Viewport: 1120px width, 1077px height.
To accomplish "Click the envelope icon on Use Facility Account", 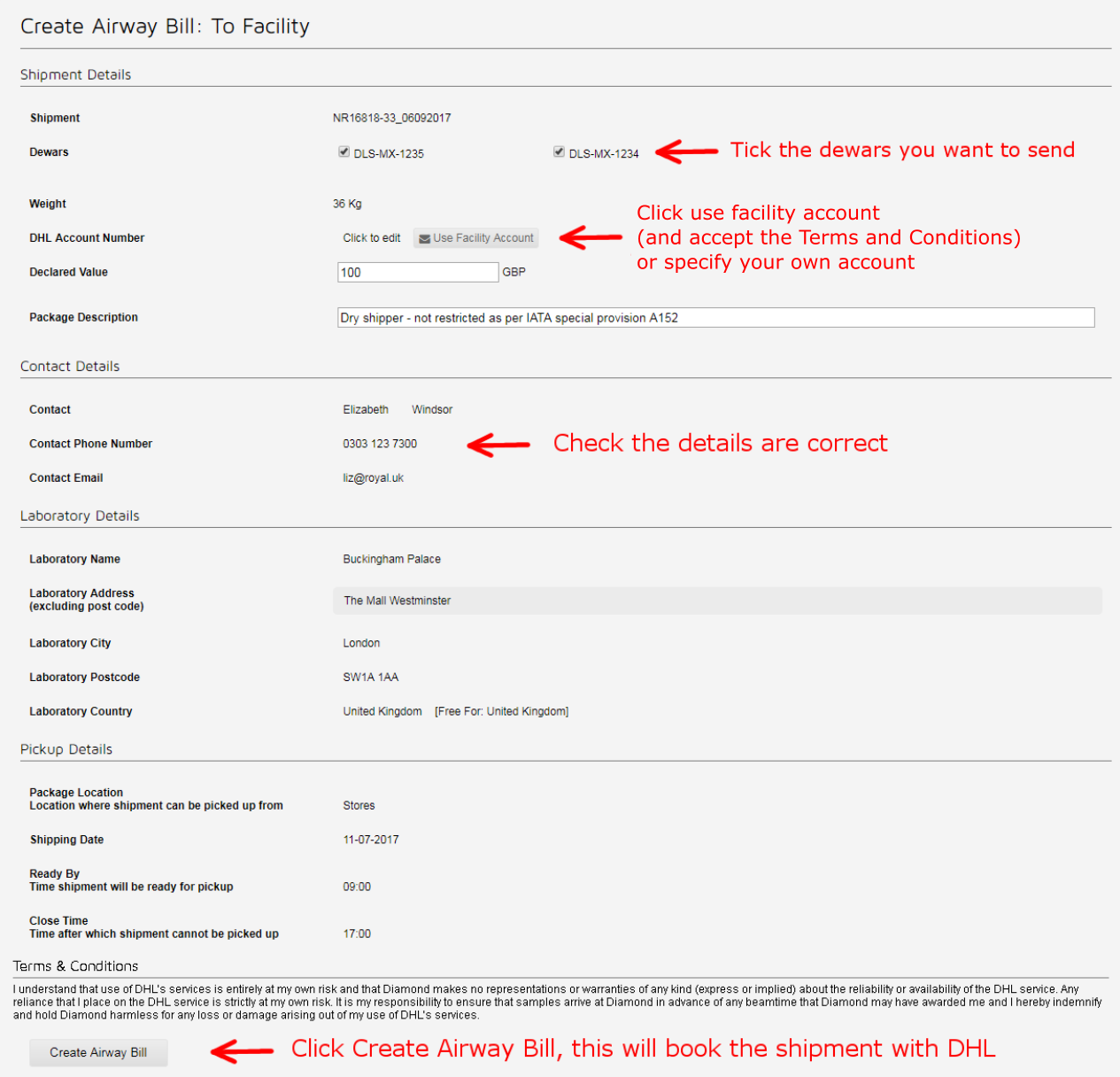I will (x=427, y=237).
